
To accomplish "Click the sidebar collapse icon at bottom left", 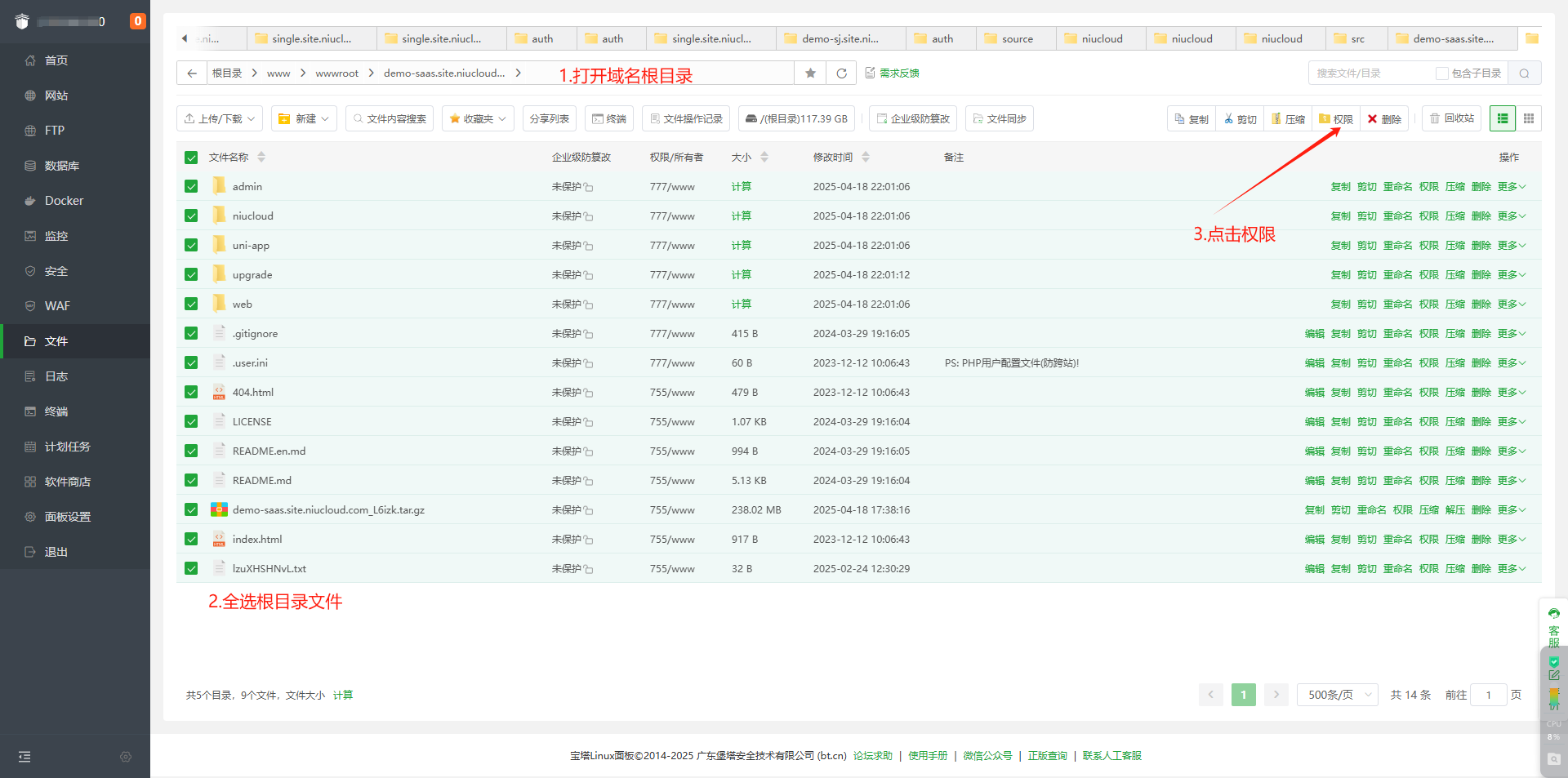I will [x=24, y=757].
